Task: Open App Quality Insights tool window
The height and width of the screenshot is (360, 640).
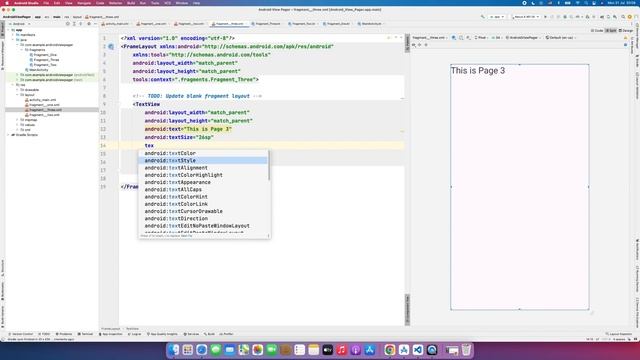Action: click(162, 334)
